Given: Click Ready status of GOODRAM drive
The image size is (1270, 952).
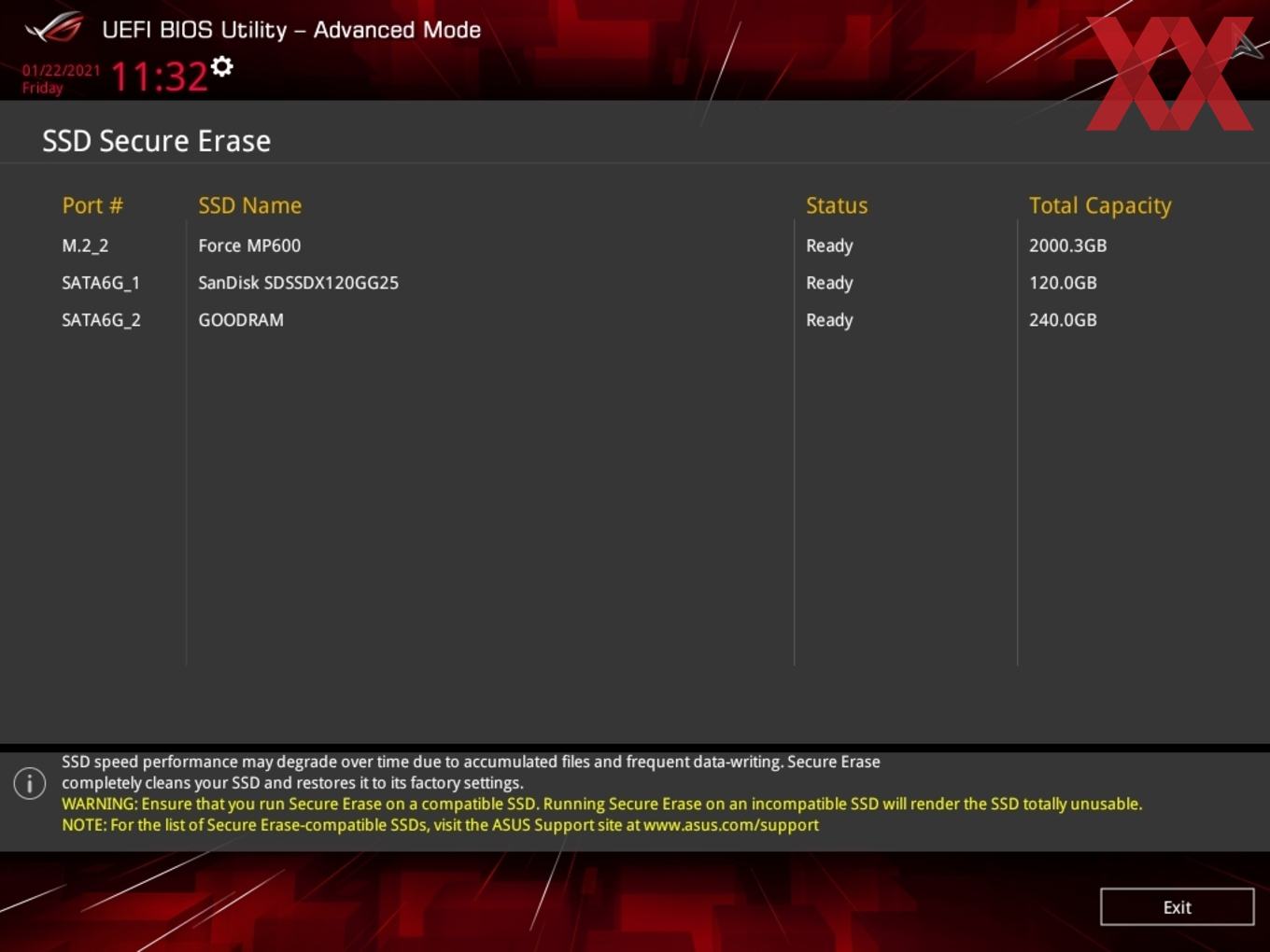Looking at the screenshot, I should coord(829,320).
